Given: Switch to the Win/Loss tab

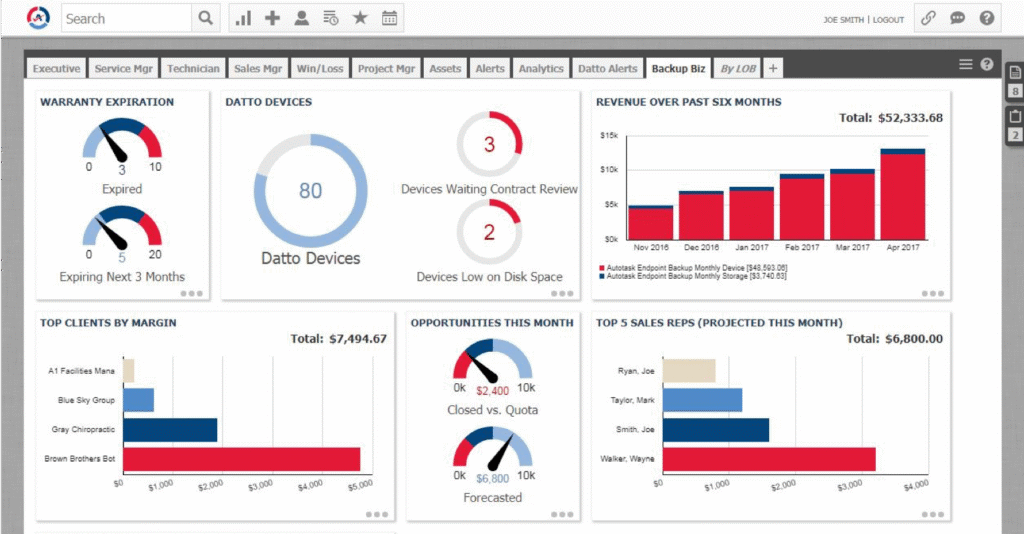Looking at the screenshot, I should click(x=320, y=69).
